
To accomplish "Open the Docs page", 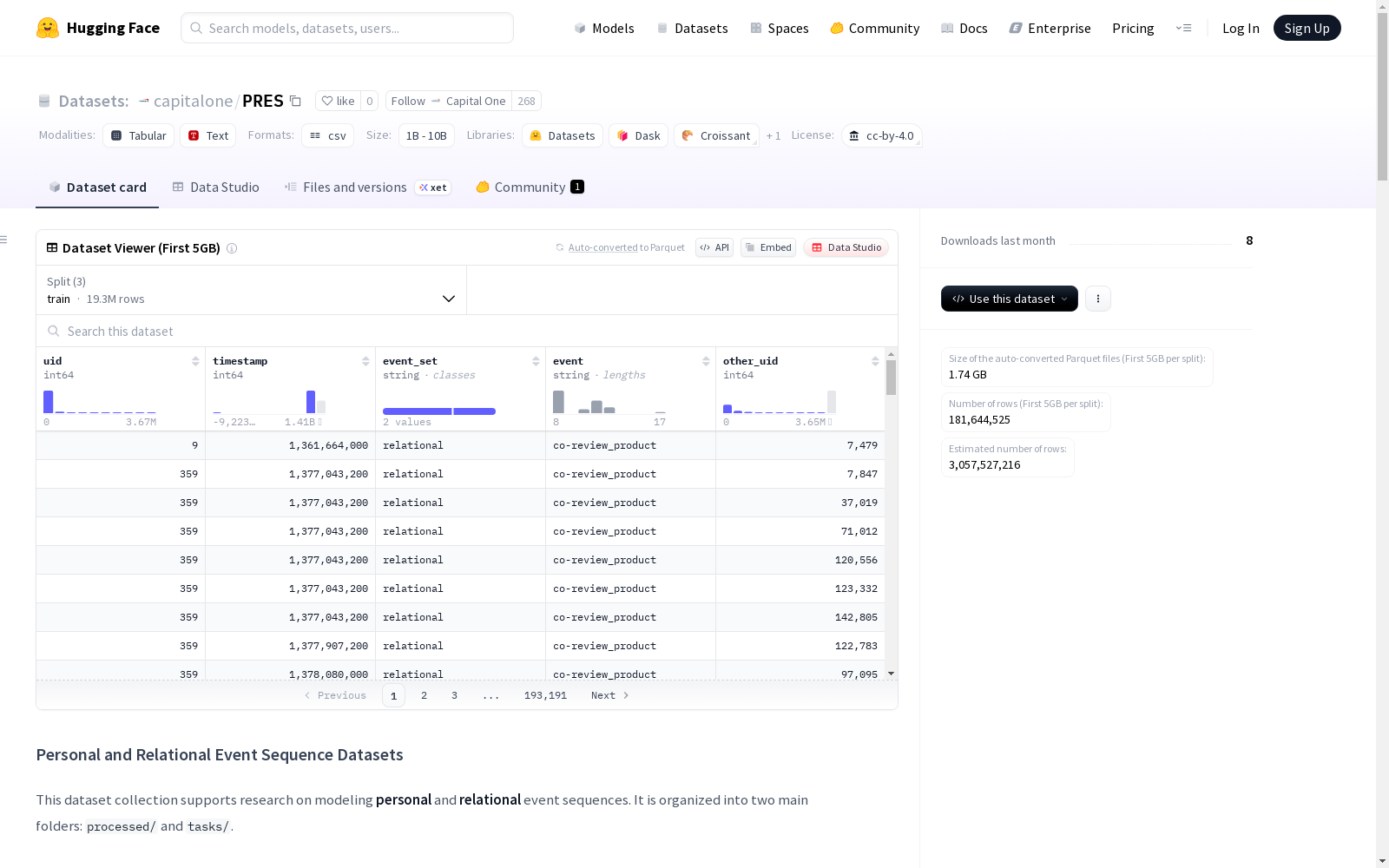I will tap(964, 28).
